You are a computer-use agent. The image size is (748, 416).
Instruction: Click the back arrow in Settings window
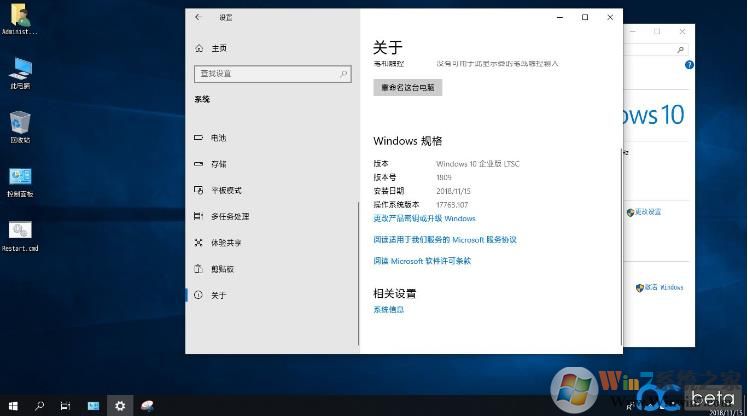coord(197,17)
